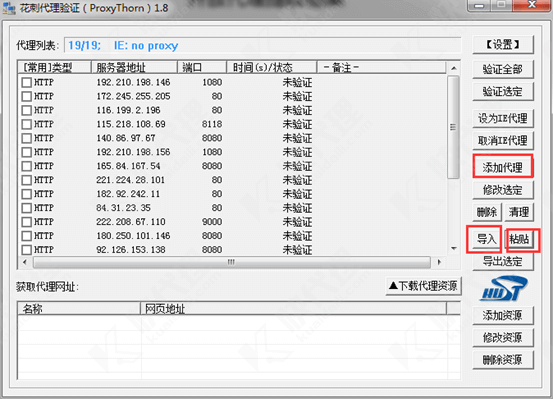Click the 粘贴 paste button

tap(519, 239)
